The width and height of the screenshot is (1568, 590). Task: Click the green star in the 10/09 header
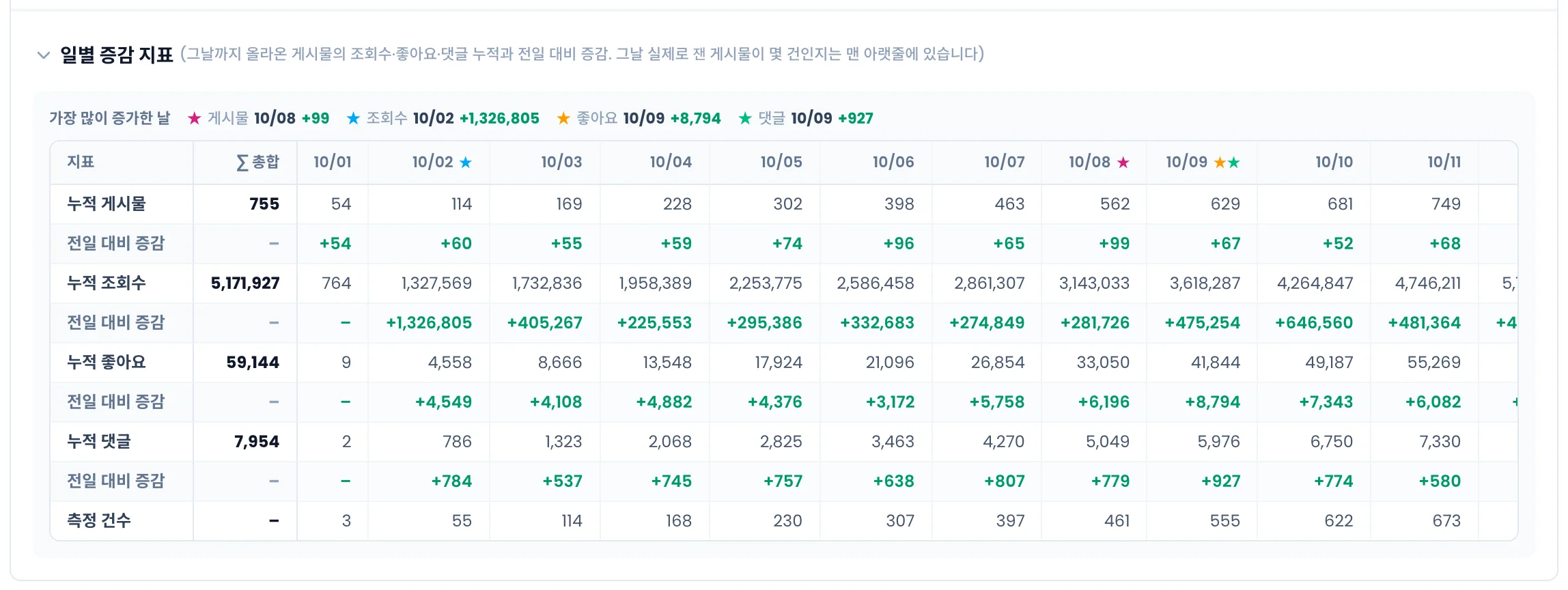tap(1233, 162)
